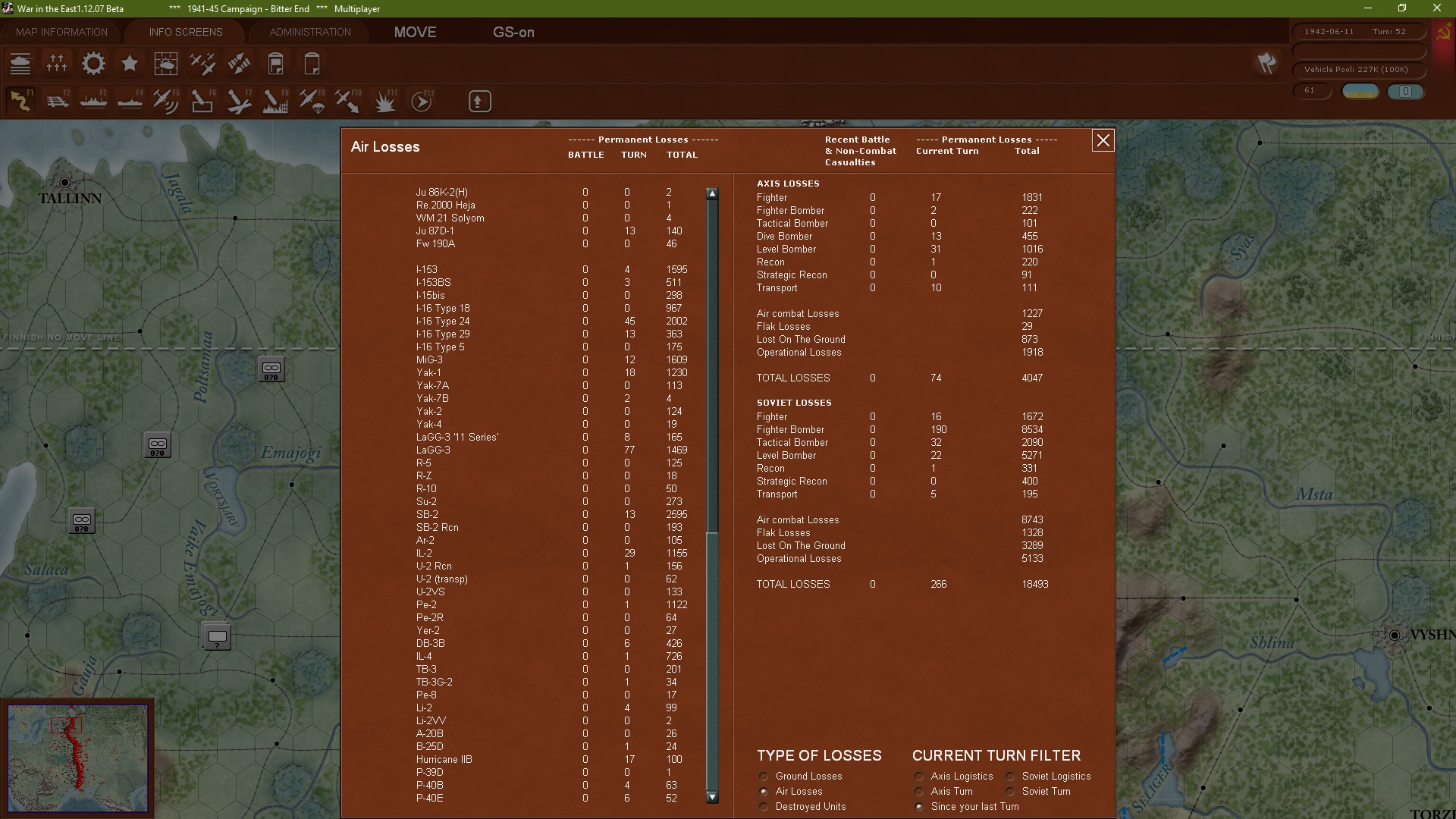This screenshot has height=819, width=1456.
Task: Select Air transfer mode F10 icon
Action: tap(348, 101)
